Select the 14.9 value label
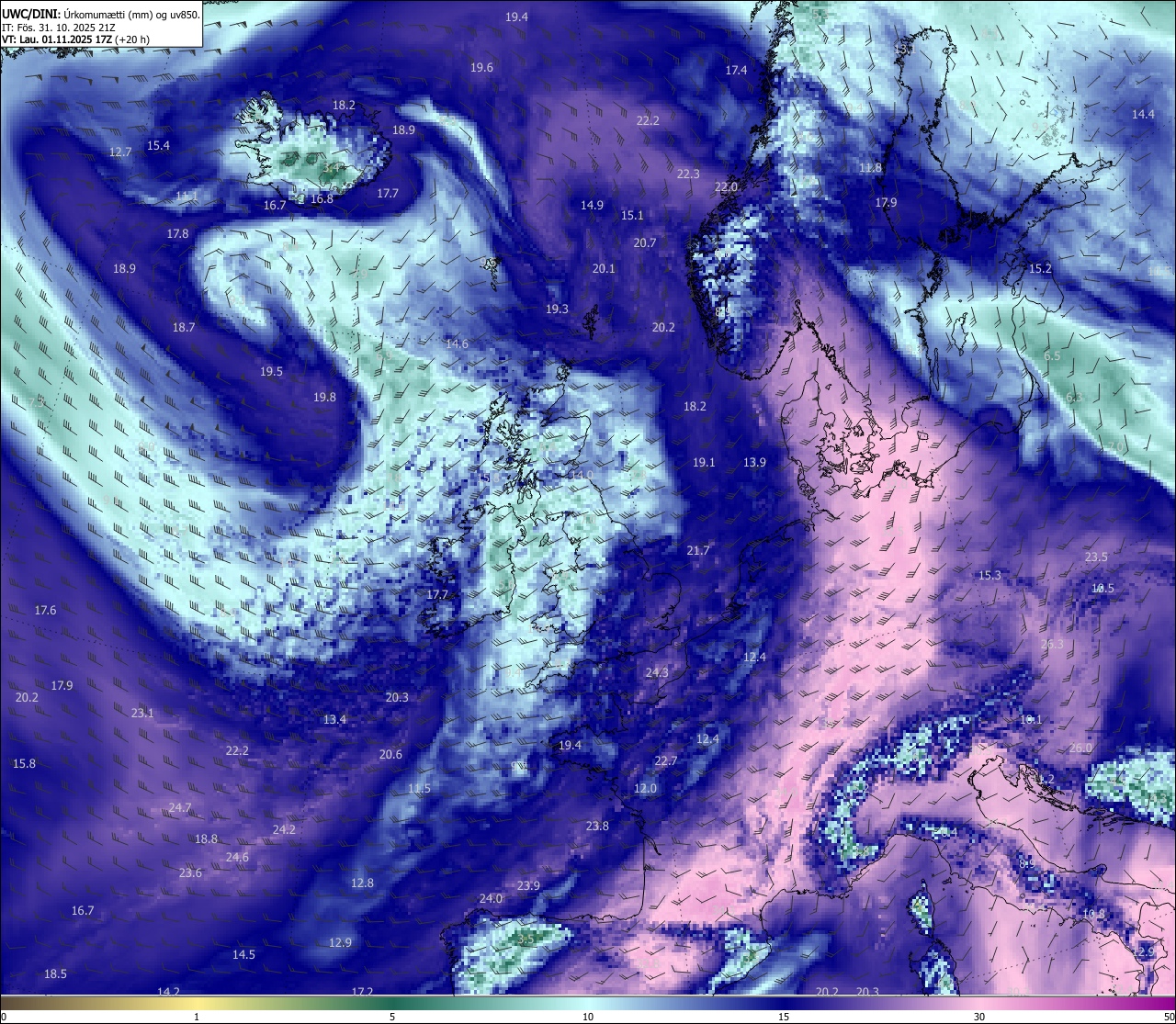Screen dimensions: 1176x1024 click(x=592, y=205)
